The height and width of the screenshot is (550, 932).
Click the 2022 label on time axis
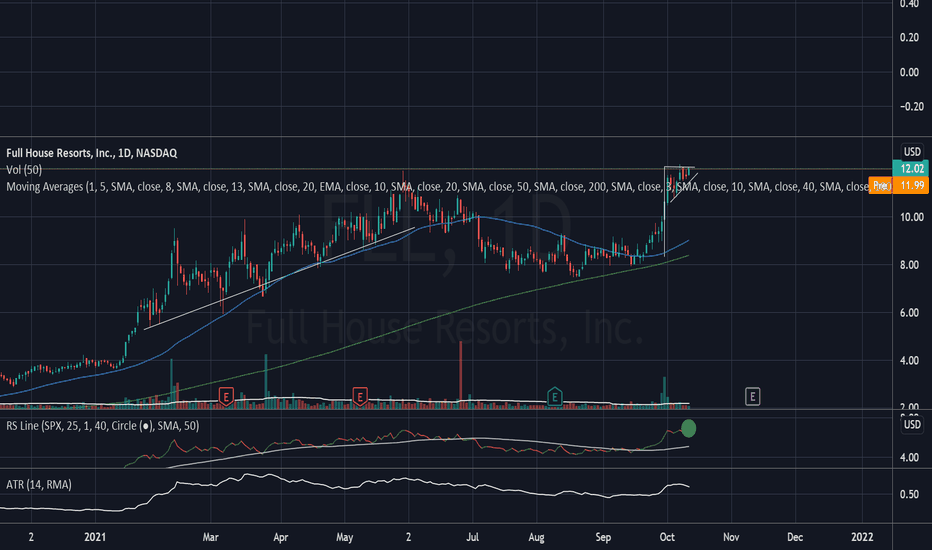862,537
